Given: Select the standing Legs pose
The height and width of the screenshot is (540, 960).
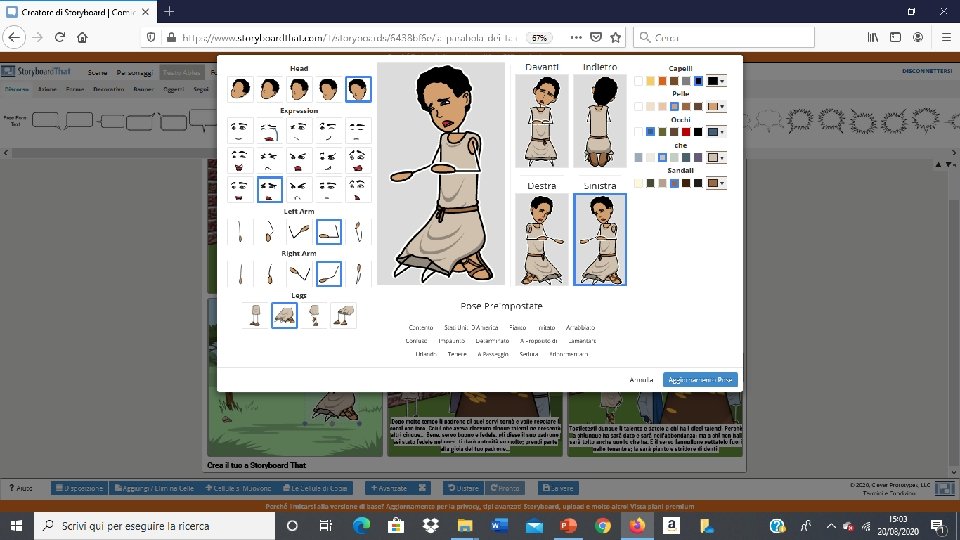Looking at the screenshot, I should [255, 315].
